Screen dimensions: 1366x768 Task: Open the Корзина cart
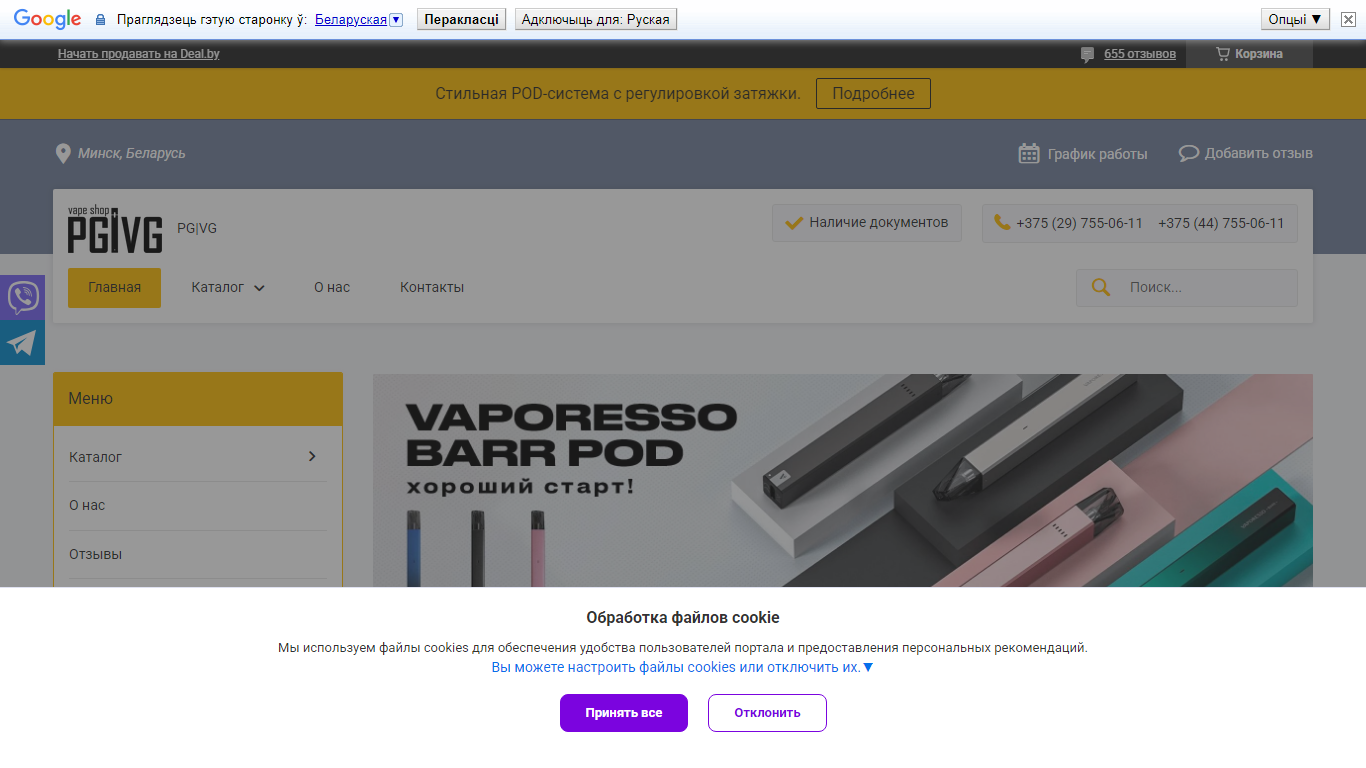coord(1249,54)
